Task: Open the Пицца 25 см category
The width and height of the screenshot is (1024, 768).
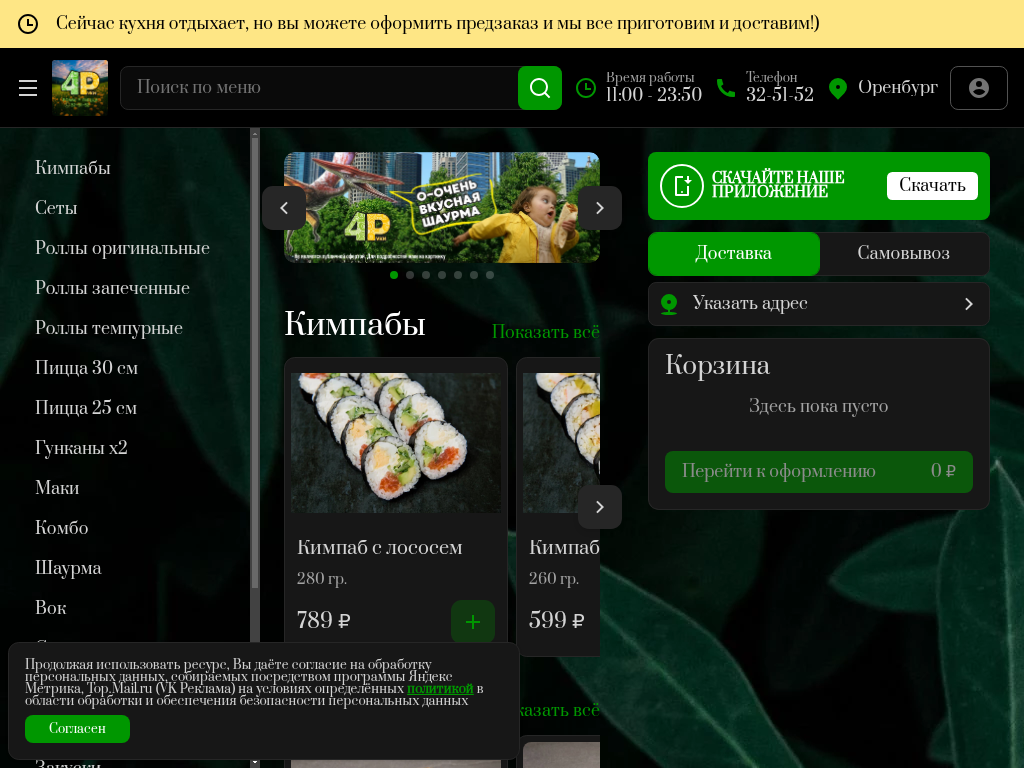Action: point(86,408)
